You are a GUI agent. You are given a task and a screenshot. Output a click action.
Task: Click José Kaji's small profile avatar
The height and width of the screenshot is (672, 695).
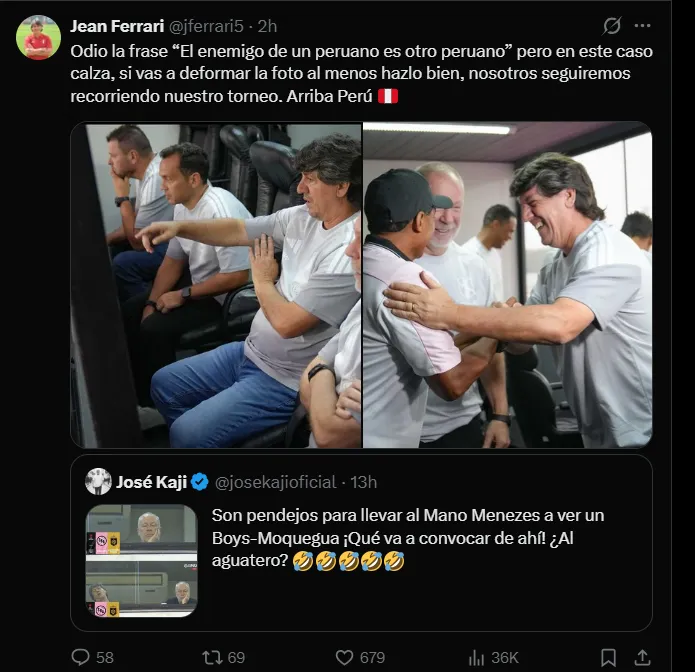point(98,481)
